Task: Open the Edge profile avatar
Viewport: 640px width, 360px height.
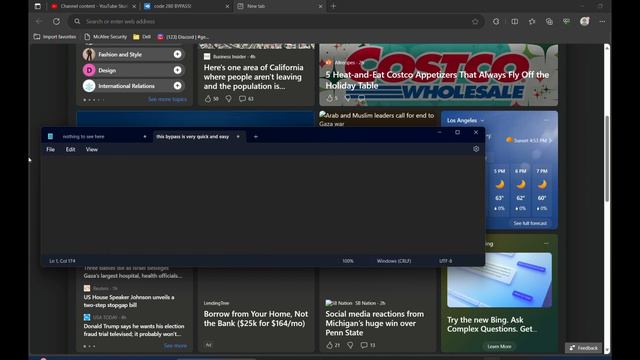Action: pos(584,21)
